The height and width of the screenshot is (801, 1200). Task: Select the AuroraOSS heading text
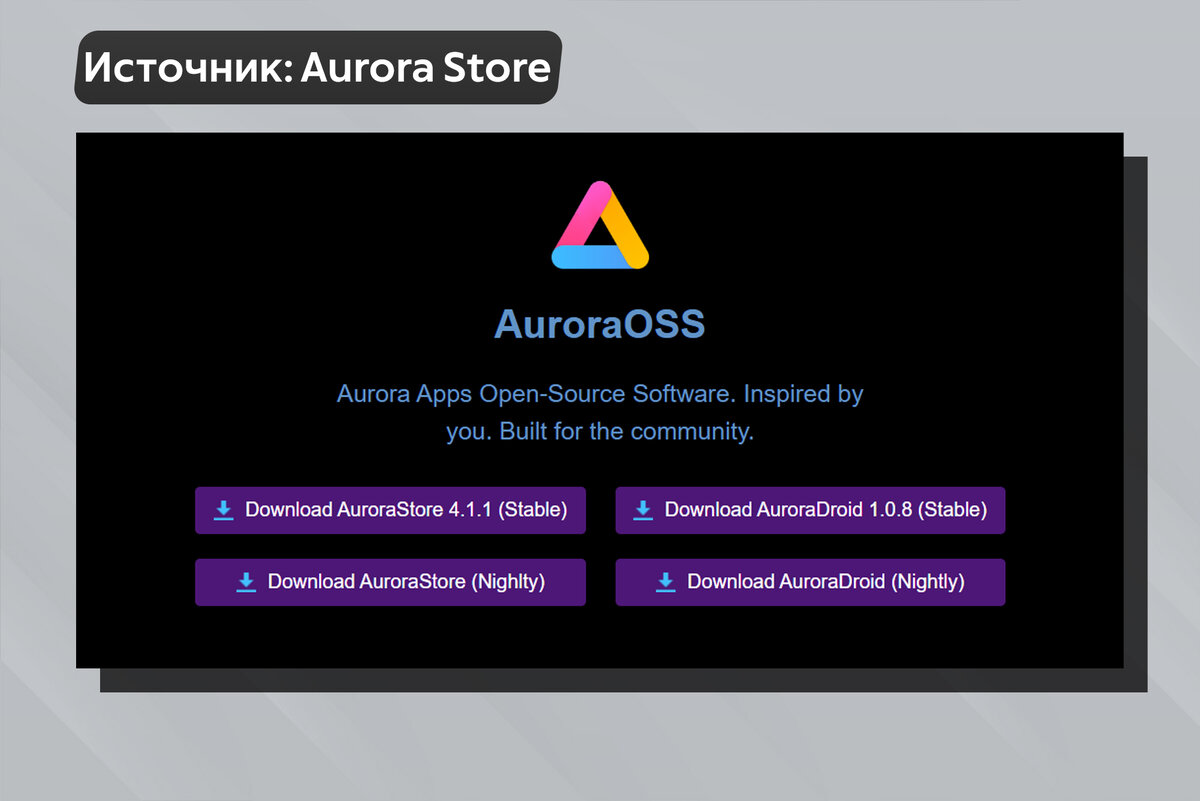tap(600, 325)
